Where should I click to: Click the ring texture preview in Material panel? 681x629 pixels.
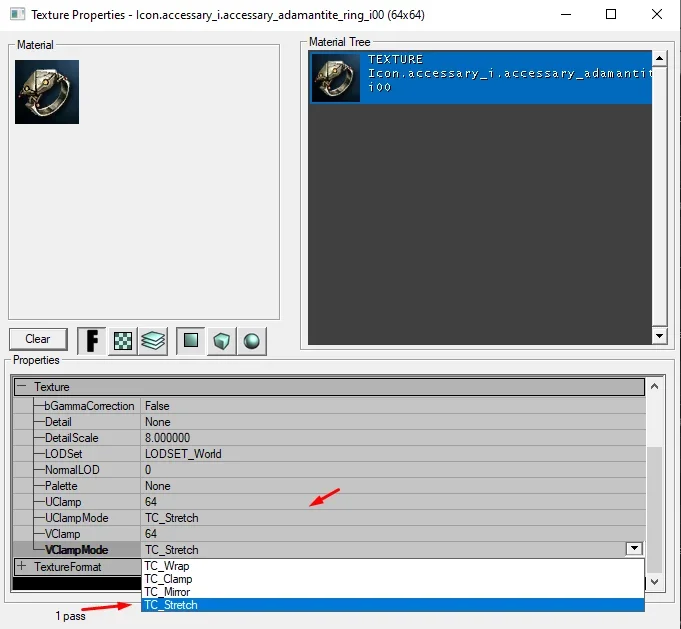(47, 92)
